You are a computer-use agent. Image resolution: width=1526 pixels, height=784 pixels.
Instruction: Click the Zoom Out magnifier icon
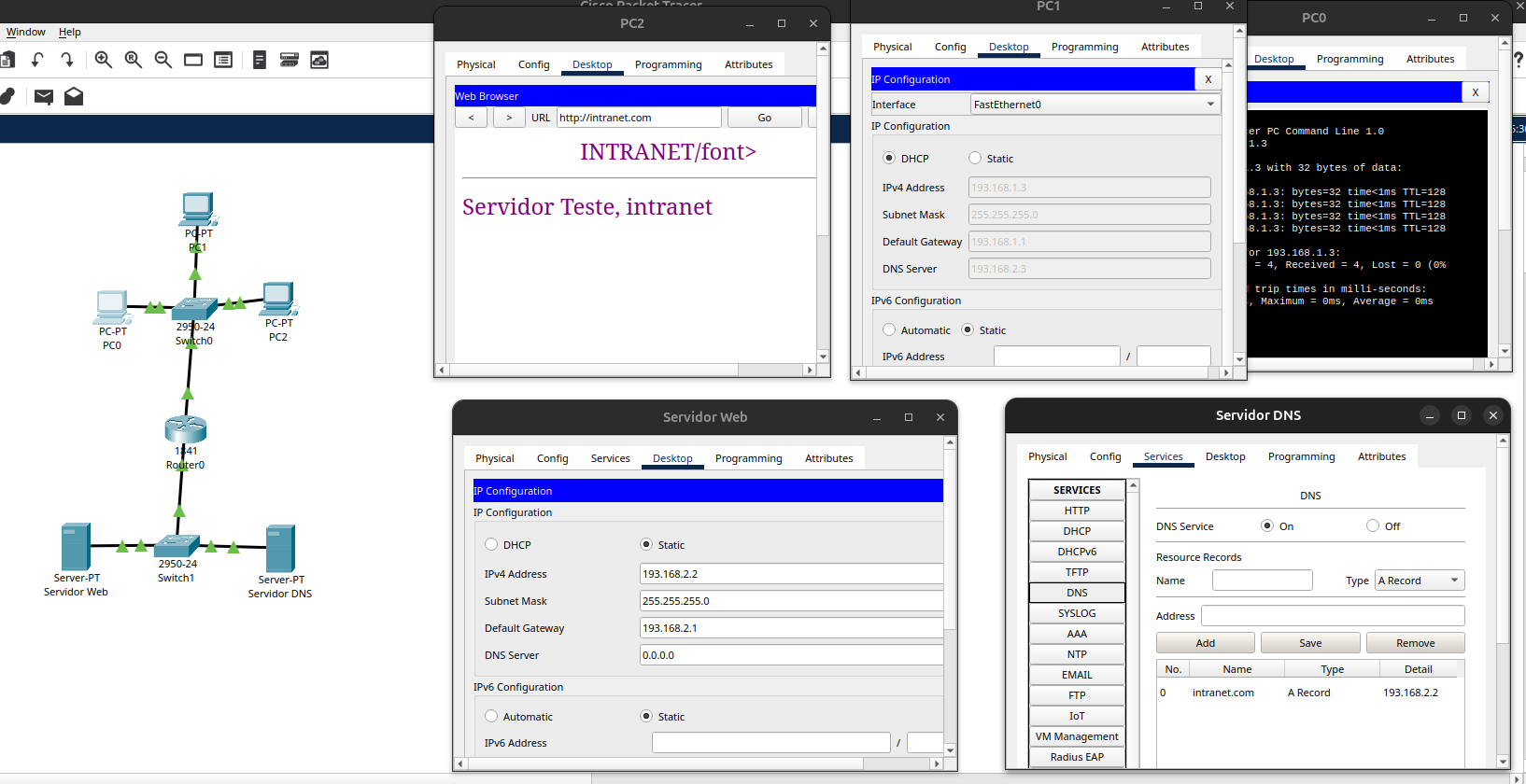point(163,60)
